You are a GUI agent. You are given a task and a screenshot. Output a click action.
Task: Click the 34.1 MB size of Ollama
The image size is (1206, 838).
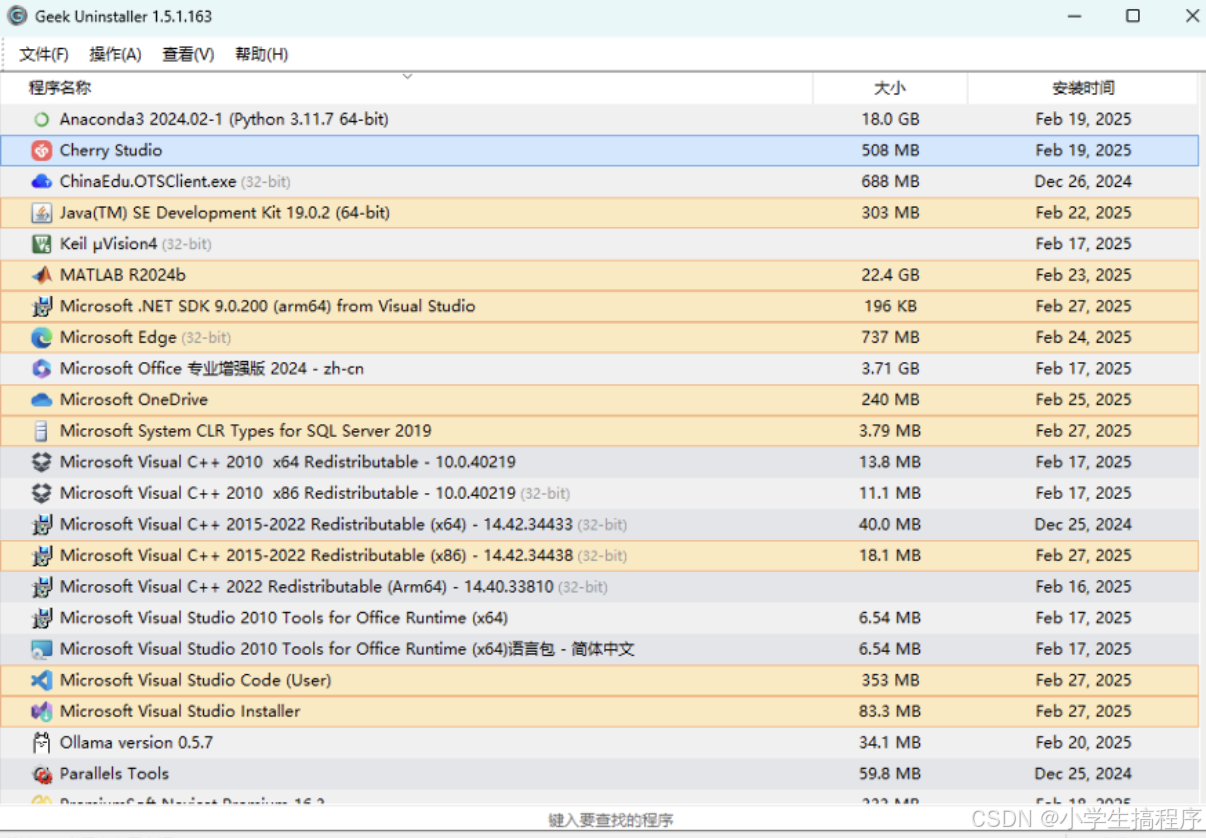click(x=890, y=742)
